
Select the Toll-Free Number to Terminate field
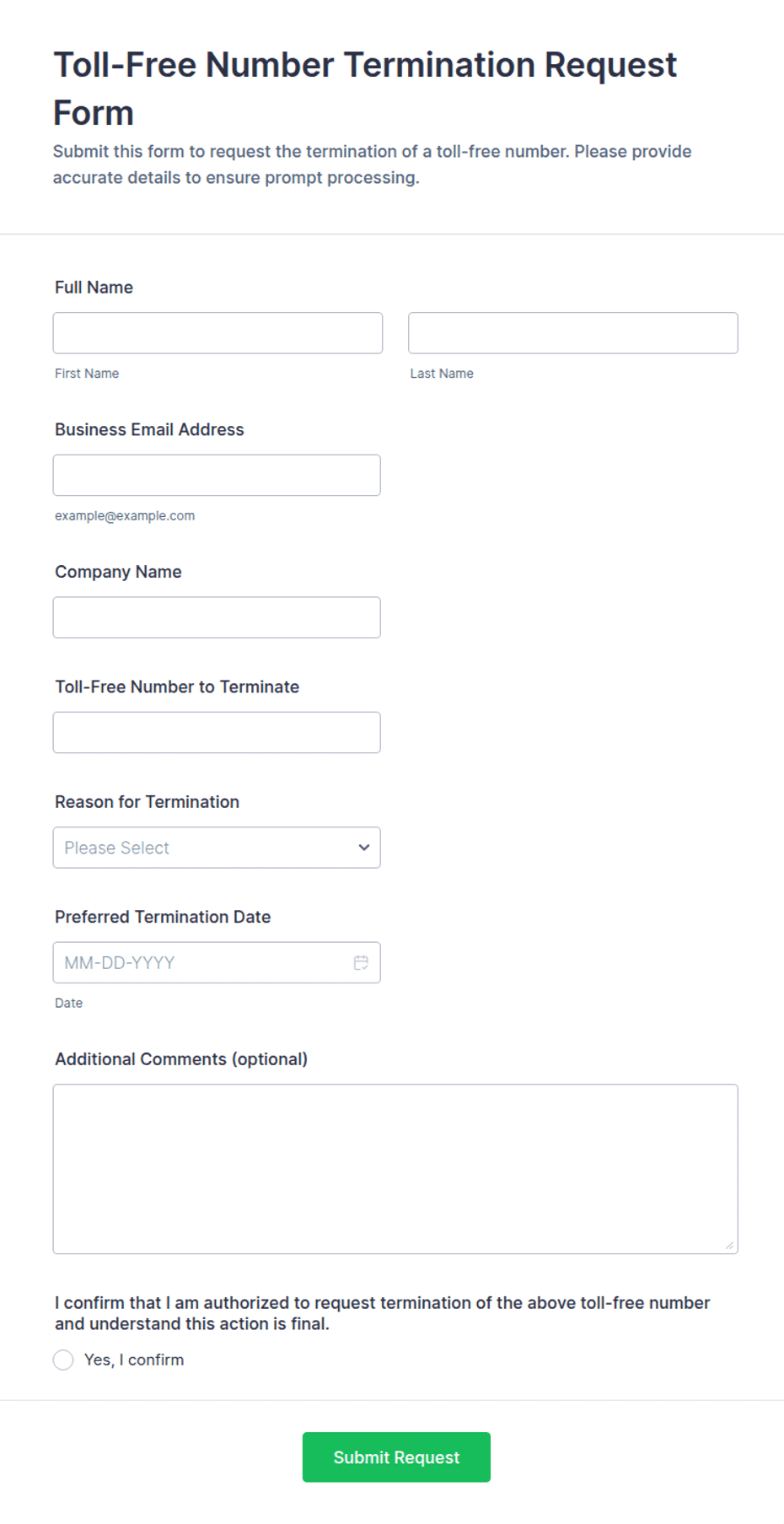[217, 732]
